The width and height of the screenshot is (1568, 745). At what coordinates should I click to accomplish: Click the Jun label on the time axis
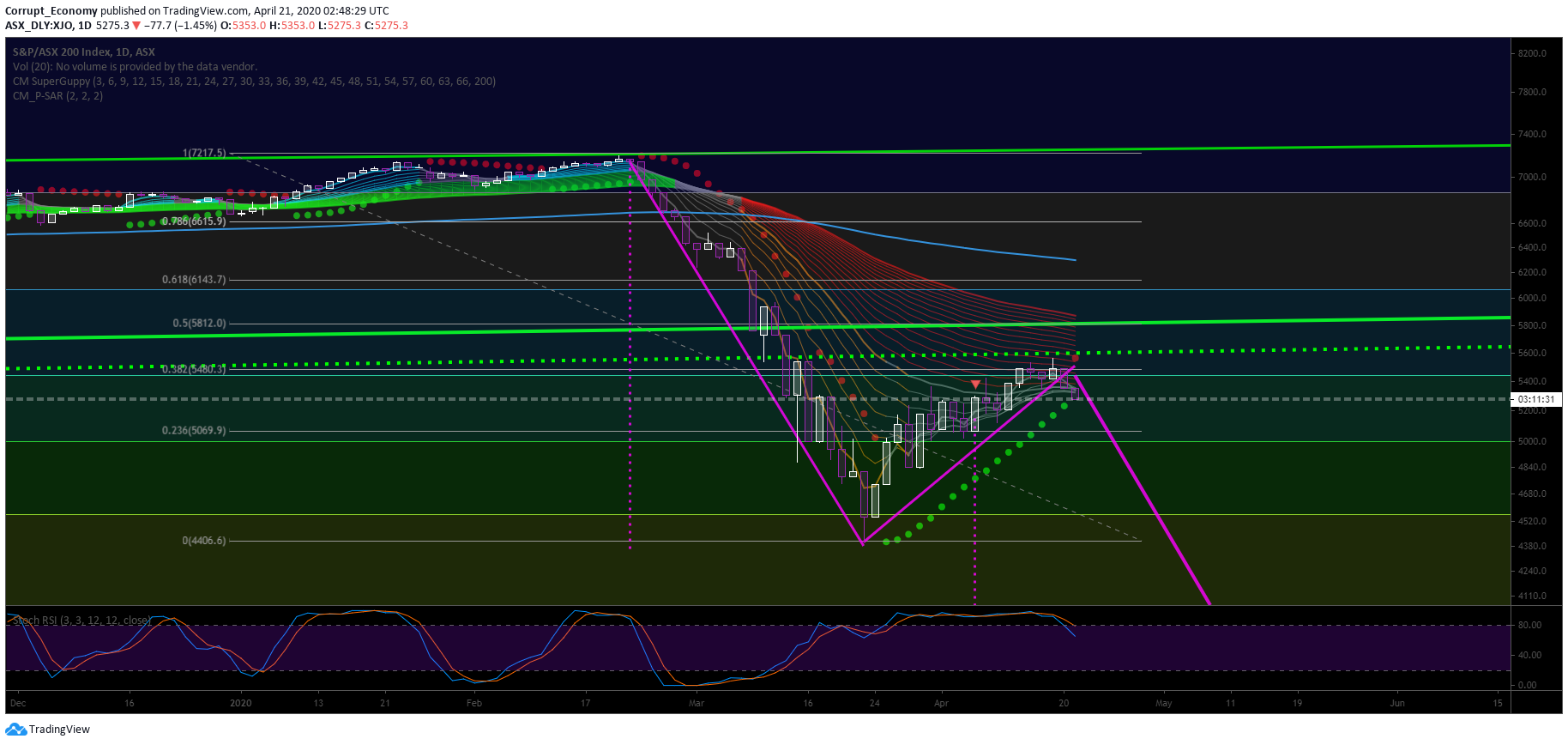1397,704
